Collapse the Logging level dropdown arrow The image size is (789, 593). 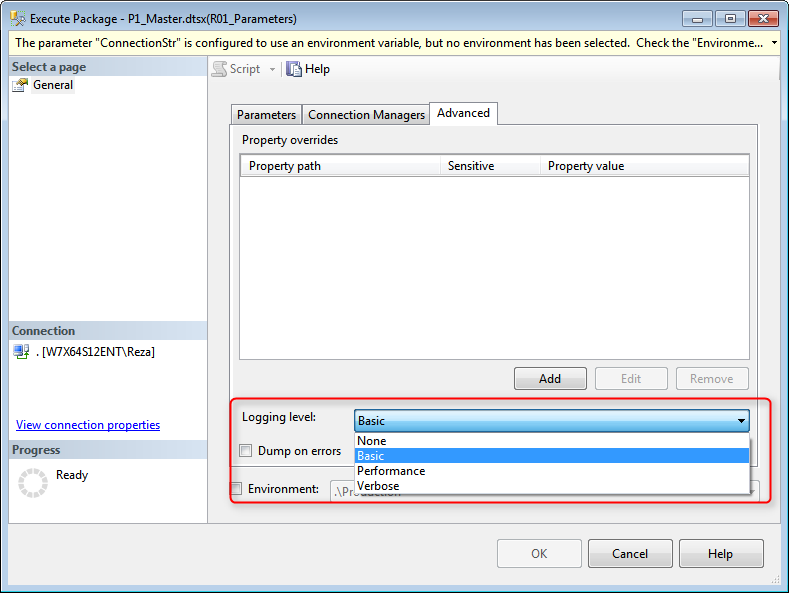(x=741, y=421)
